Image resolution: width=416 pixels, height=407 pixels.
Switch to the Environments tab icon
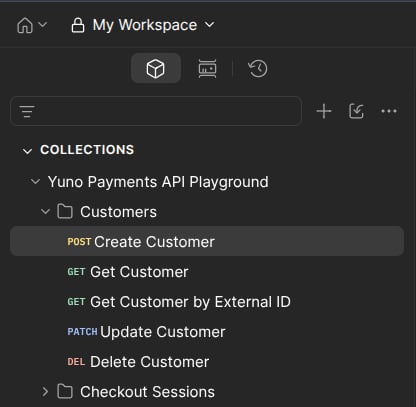tap(207, 68)
